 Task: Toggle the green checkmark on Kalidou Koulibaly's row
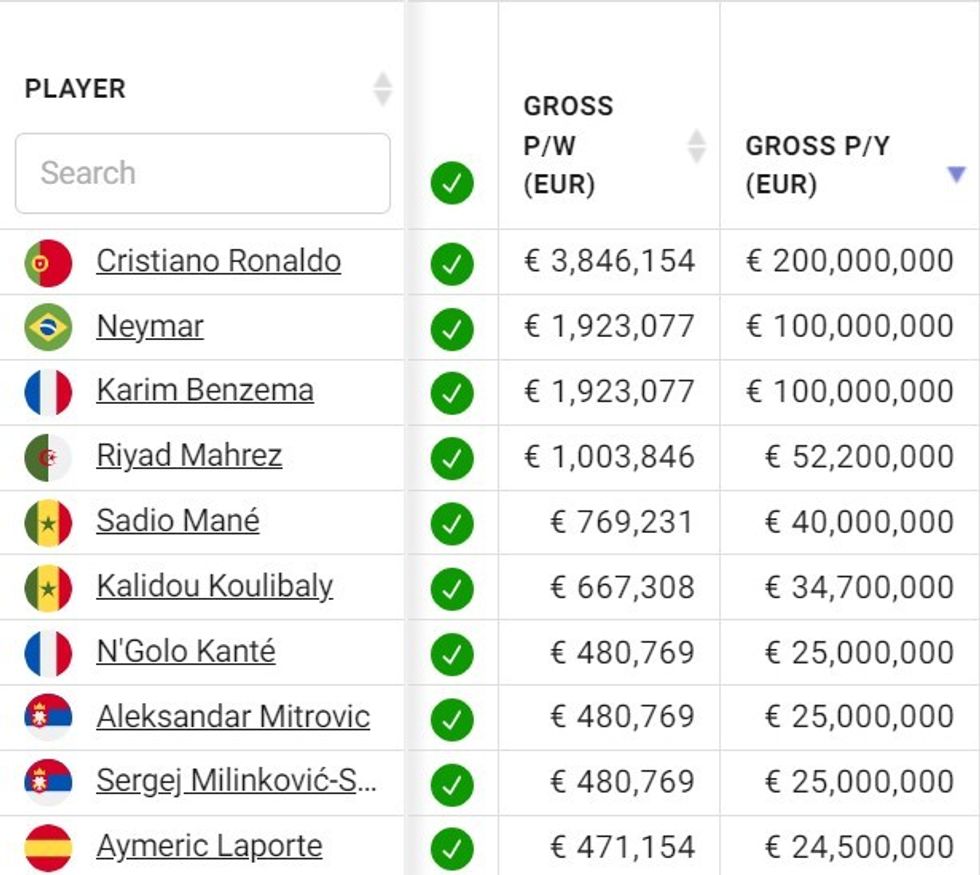coord(452,586)
